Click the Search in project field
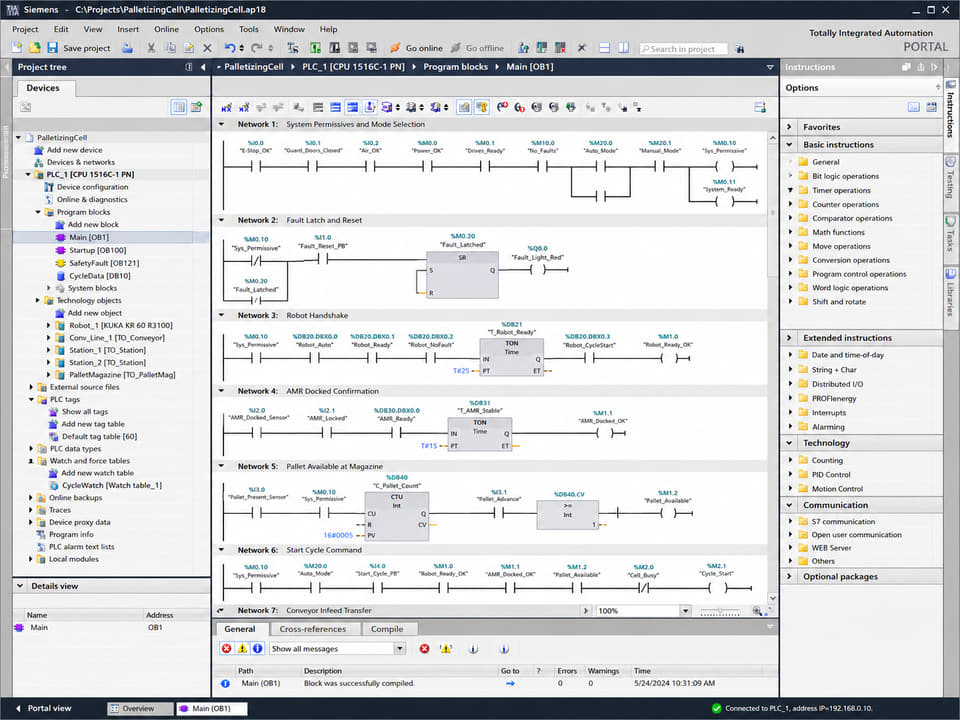Image resolution: width=960 pixels, height=720 pixels. (683, 48)
